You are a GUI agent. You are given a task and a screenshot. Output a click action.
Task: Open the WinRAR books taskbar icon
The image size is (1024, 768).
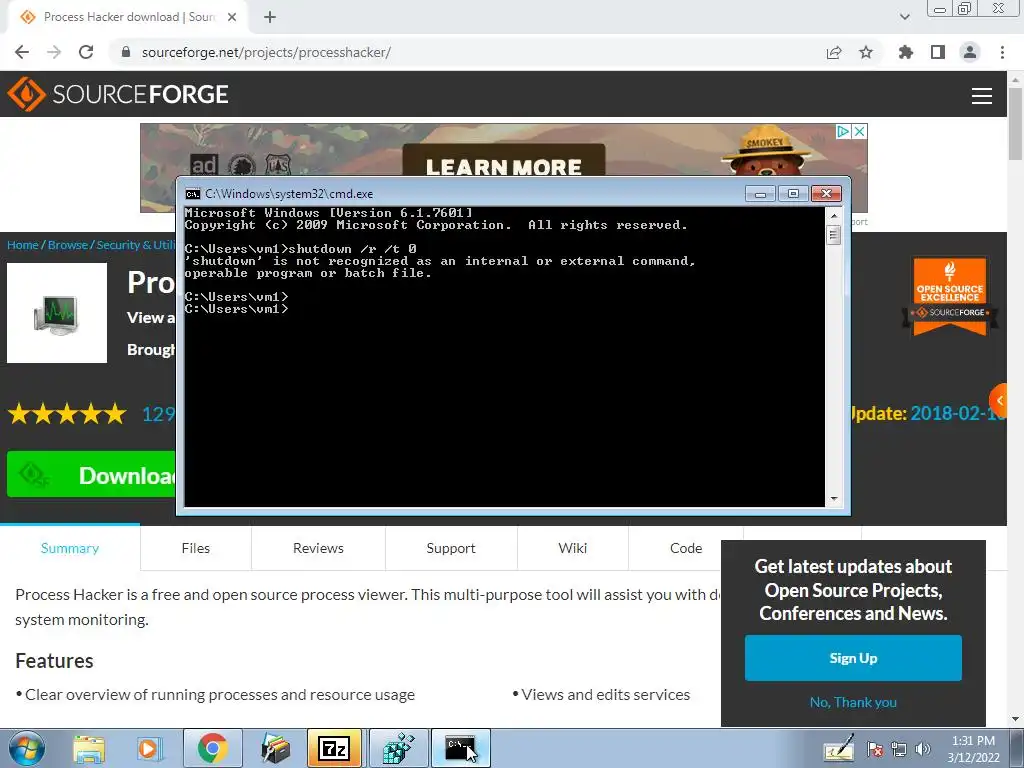tap(274, 748)
